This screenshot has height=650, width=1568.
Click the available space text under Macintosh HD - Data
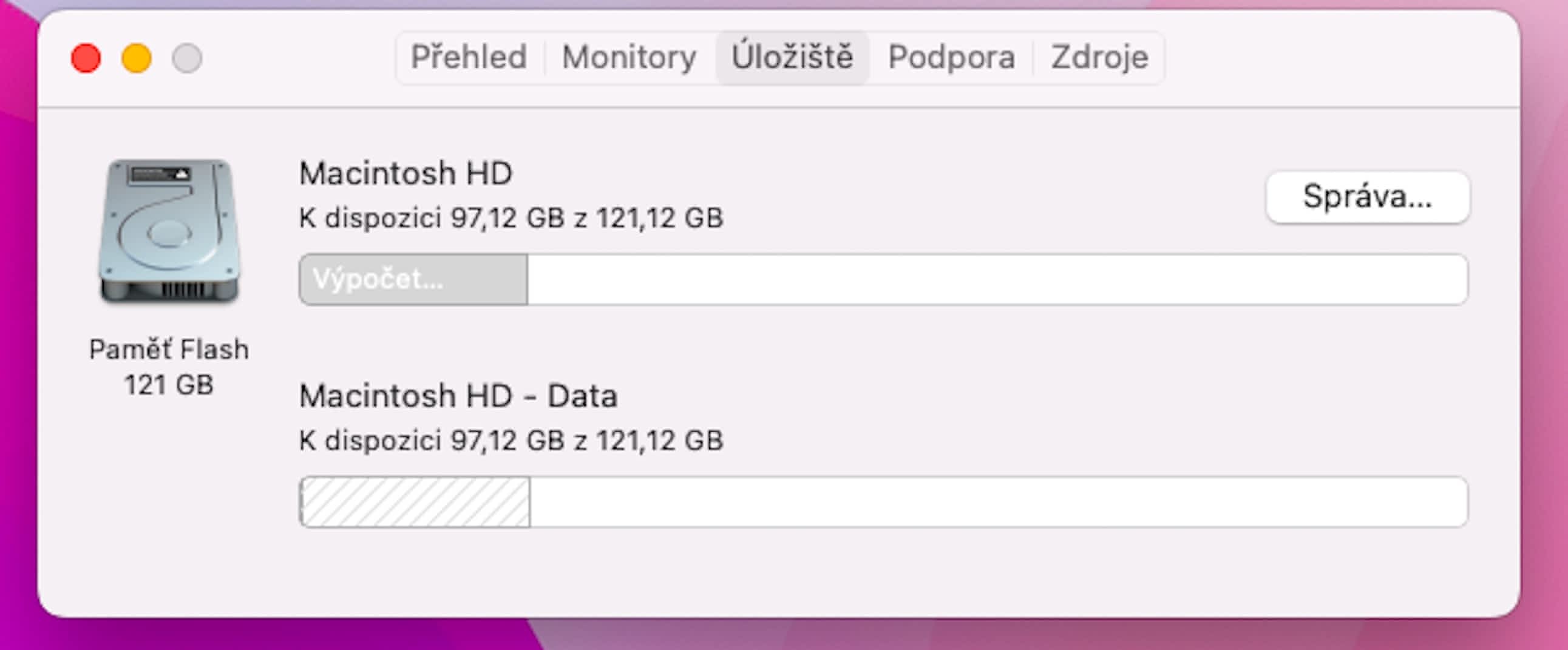[511, 441]
